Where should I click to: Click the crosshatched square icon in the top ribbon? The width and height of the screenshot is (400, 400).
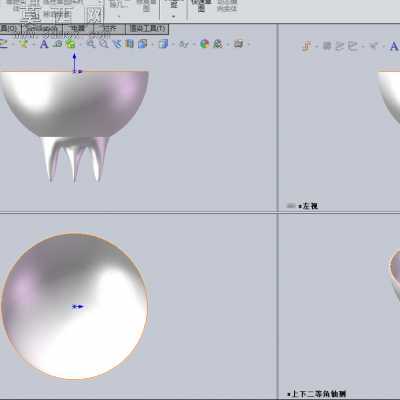(x=95, y=15)
